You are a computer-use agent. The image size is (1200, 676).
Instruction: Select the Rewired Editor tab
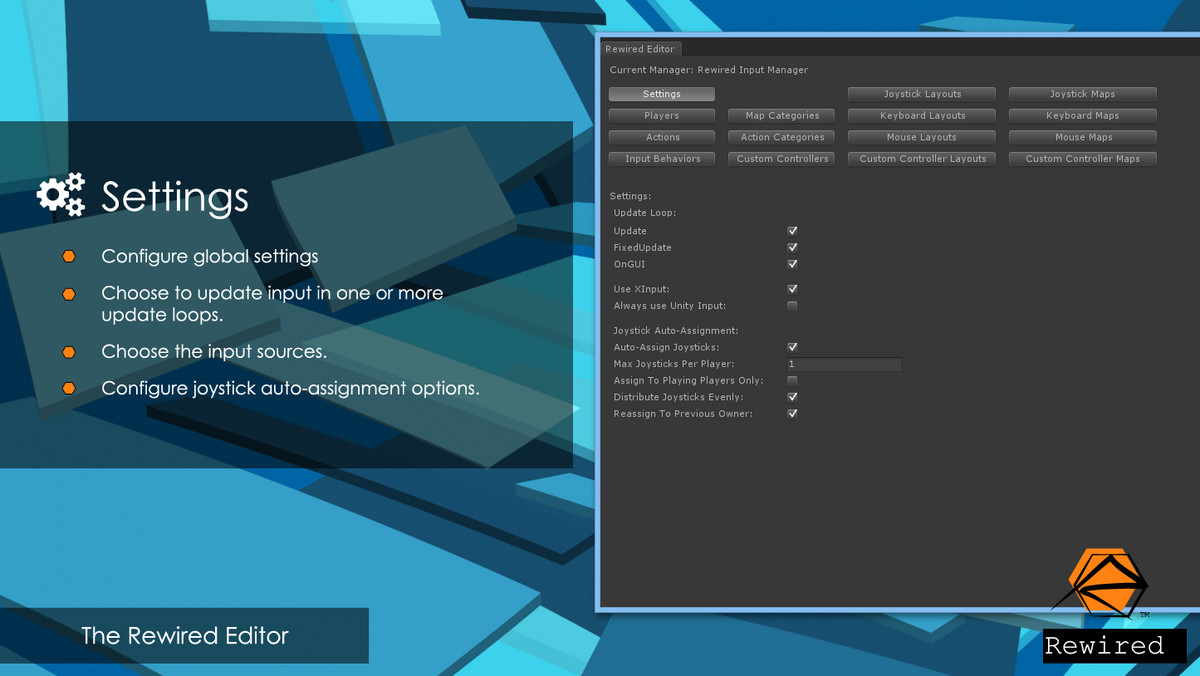[641, 49]
